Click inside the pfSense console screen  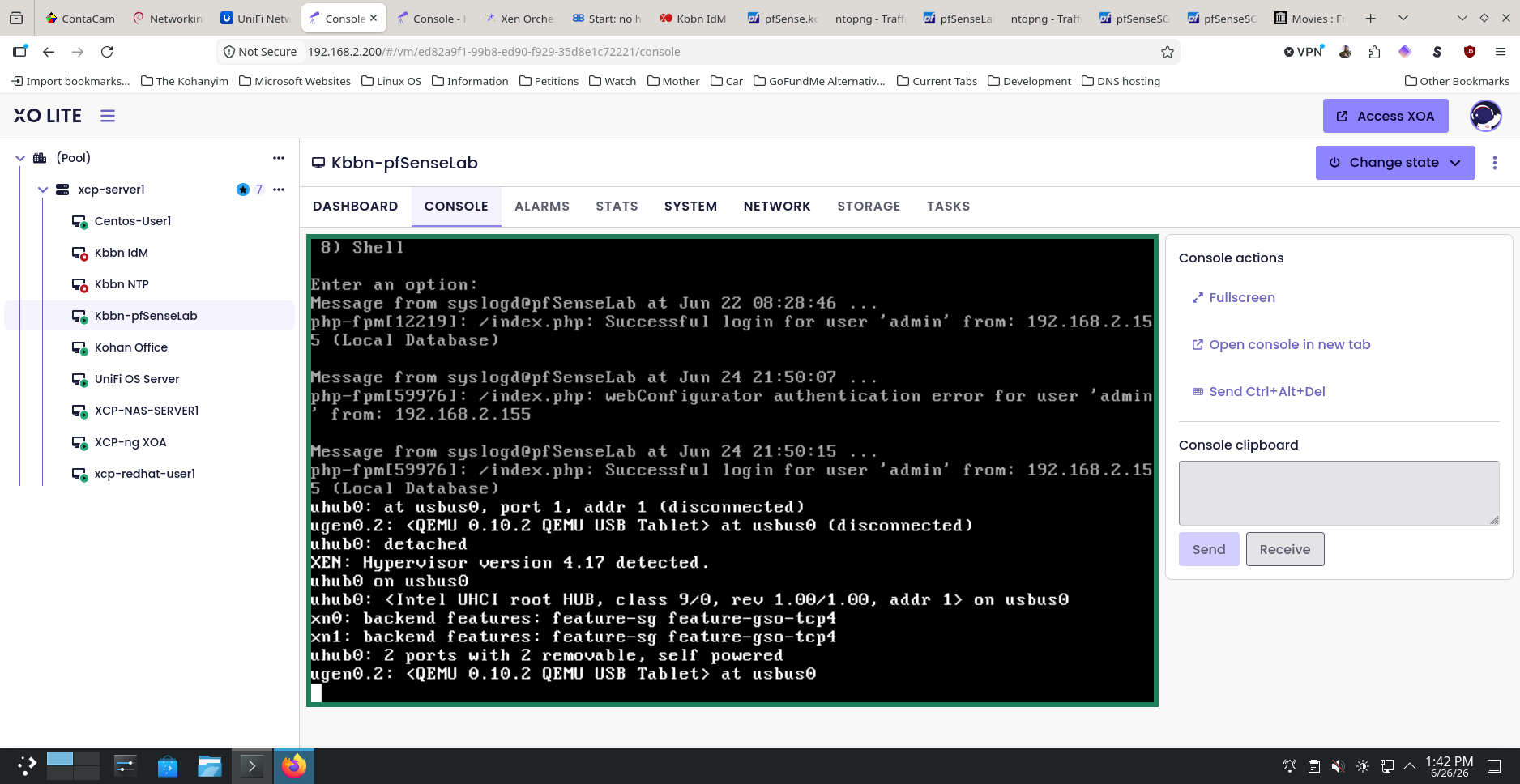[732, 471]
